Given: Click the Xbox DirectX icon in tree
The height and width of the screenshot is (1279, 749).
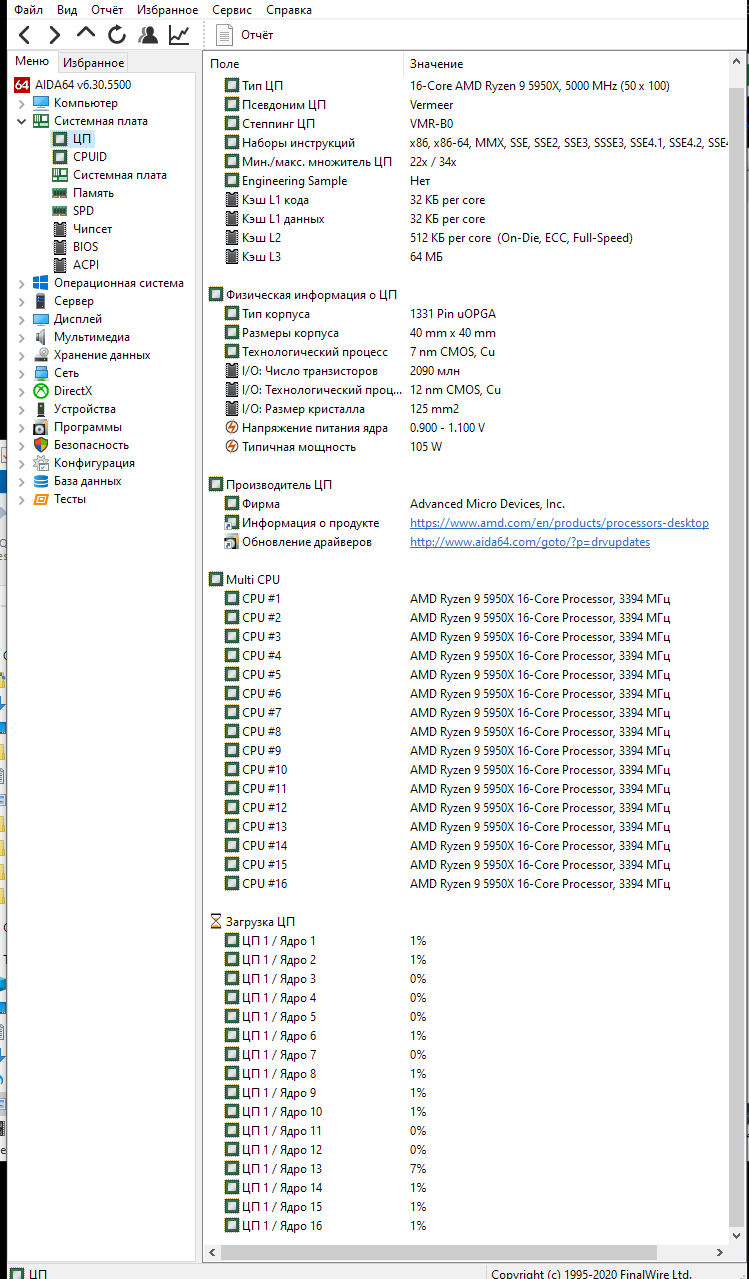Looking at the screenshot, I should pos(41,391).
